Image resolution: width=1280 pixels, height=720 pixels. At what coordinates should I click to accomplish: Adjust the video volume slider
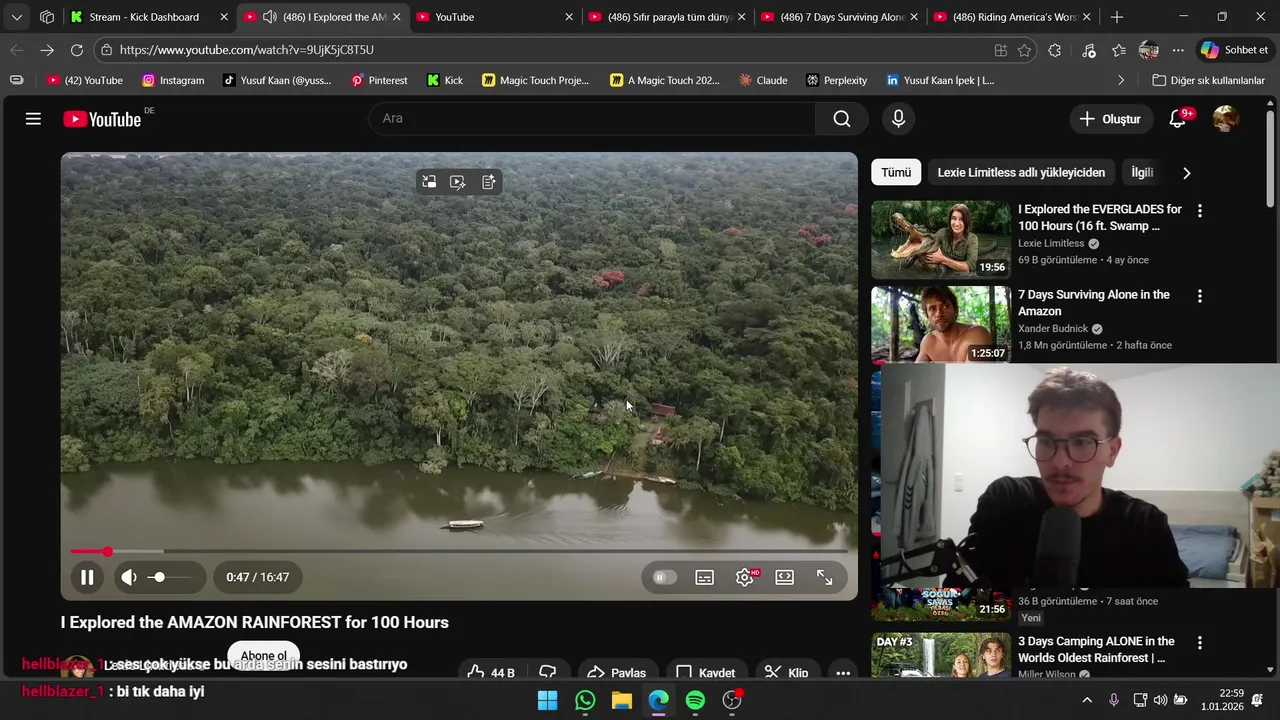pos(170,577)
